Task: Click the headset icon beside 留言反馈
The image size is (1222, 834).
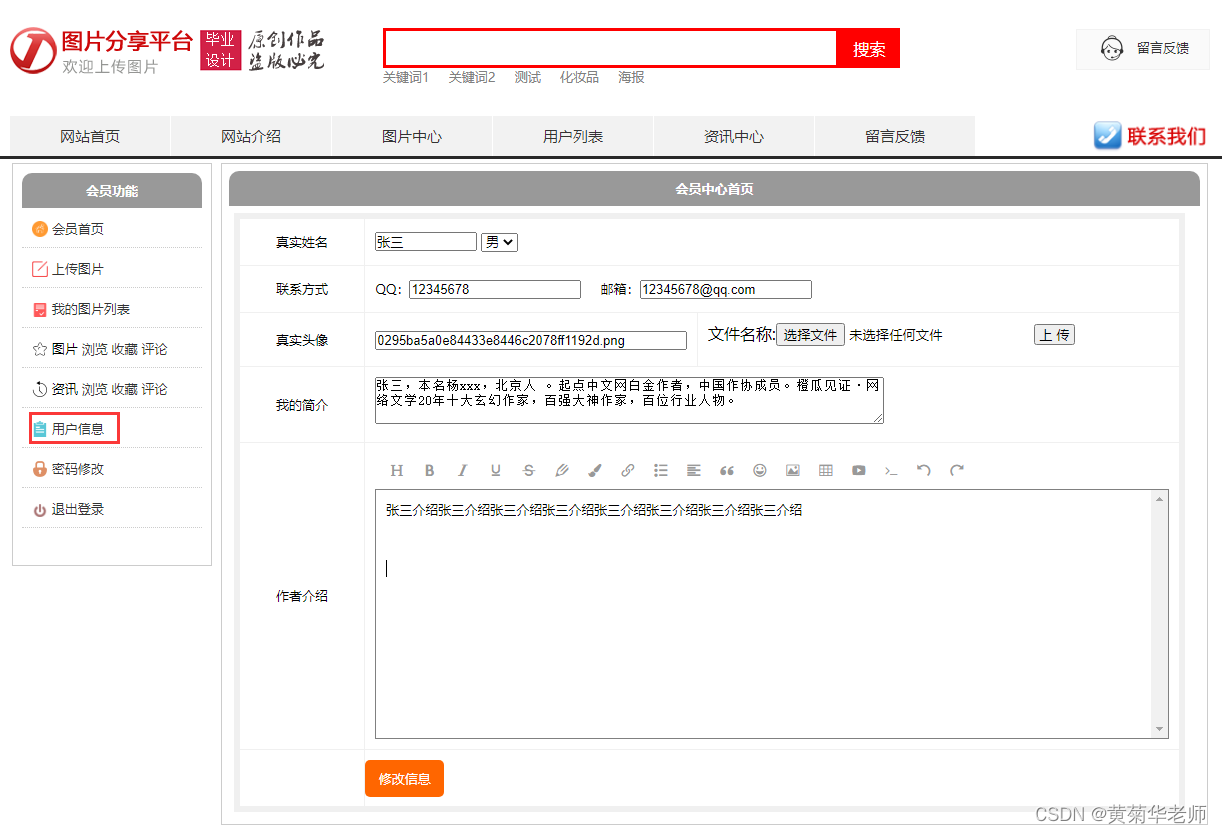Action: click(1112, 48)
